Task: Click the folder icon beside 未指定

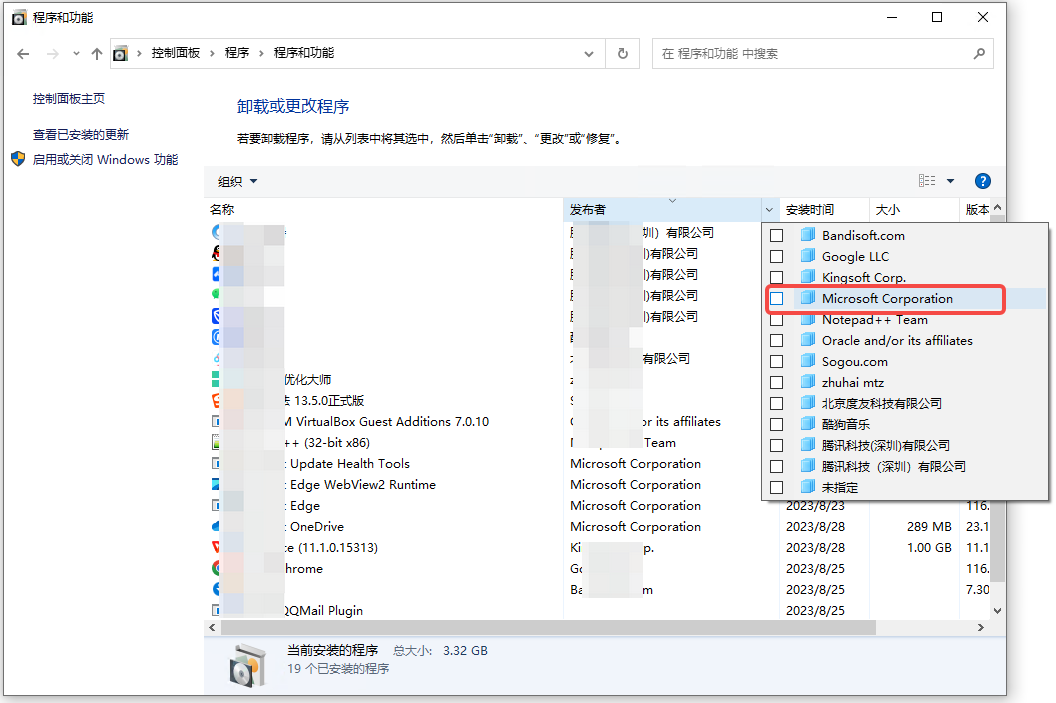Action: [x=807, y=487]
